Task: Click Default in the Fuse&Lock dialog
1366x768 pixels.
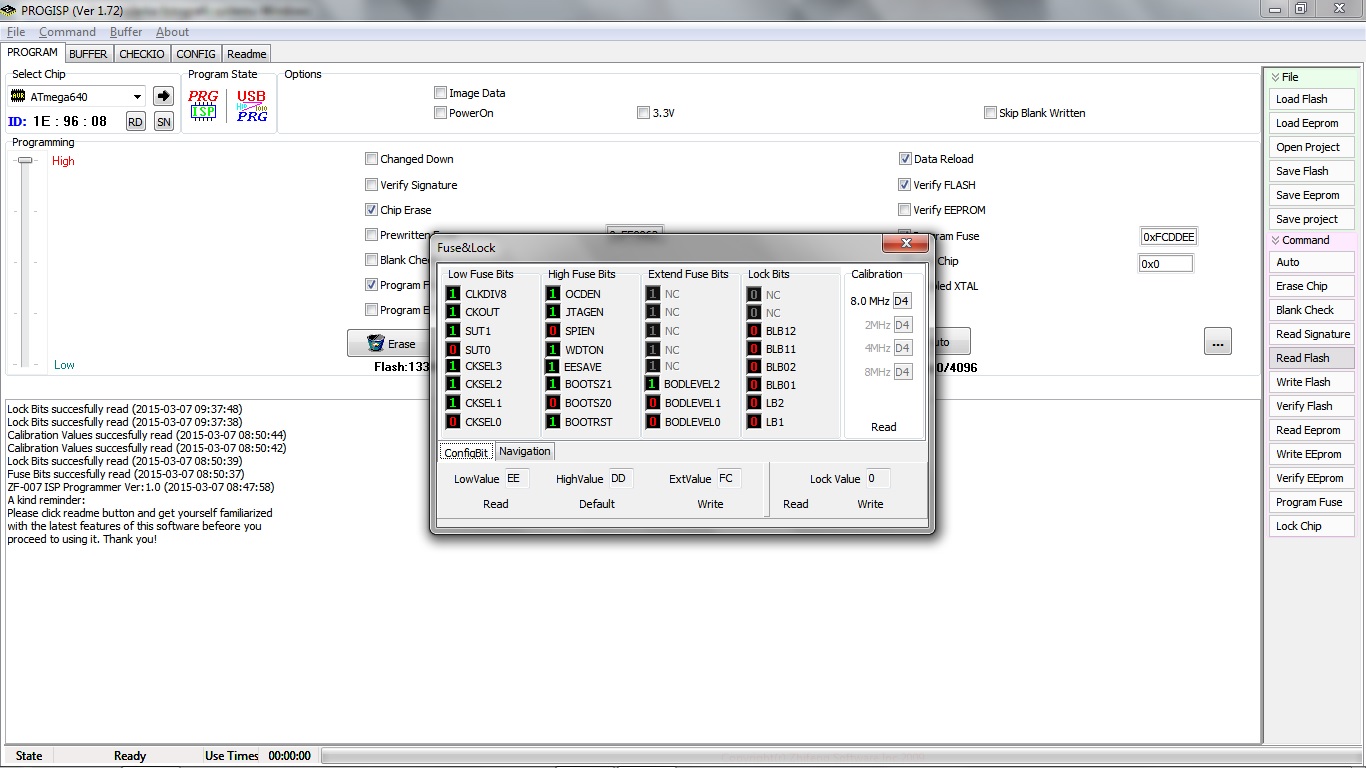Action: [x=597, y=504]
